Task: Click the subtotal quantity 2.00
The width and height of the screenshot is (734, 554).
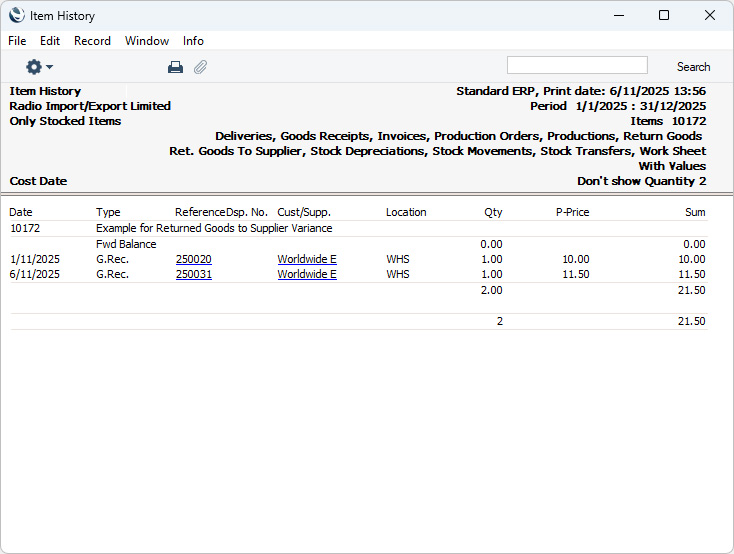Action: (x=492, y=290)
